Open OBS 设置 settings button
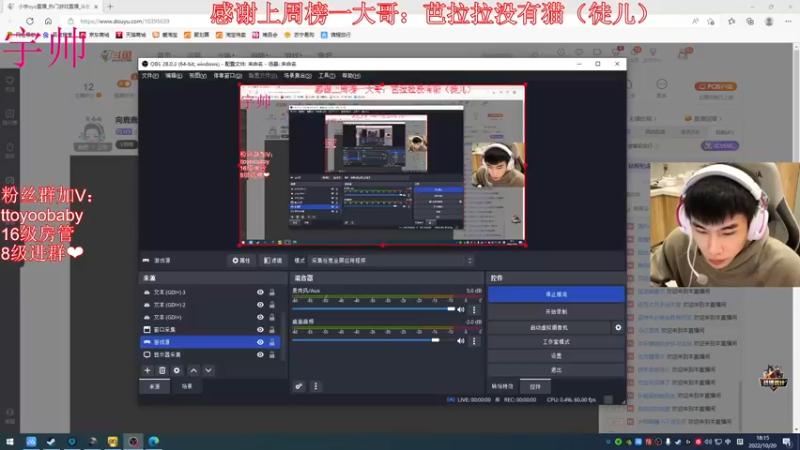Viewport: 800px width, 450px height. point(556,356)
